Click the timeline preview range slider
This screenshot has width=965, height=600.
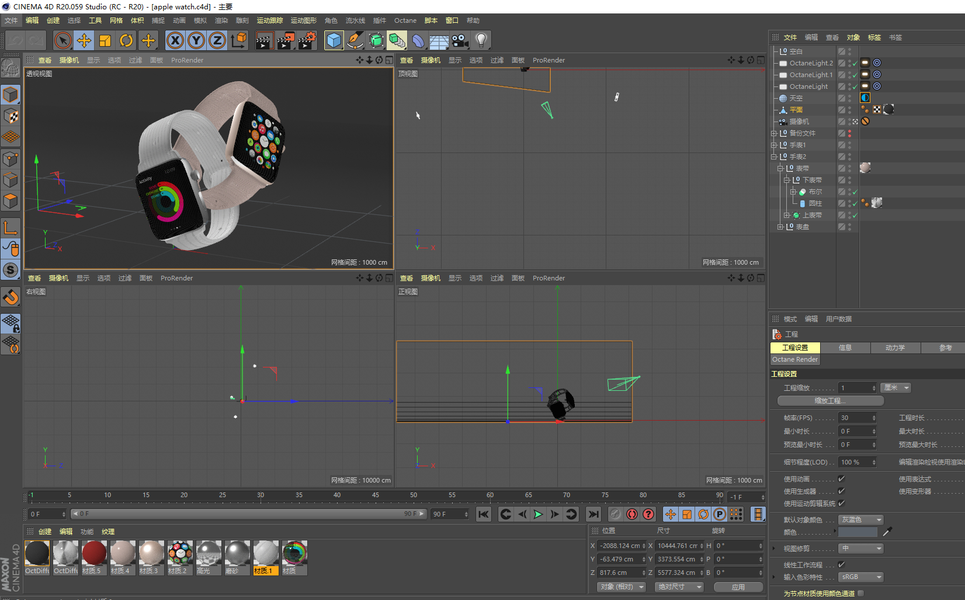(x=247, y=514)
